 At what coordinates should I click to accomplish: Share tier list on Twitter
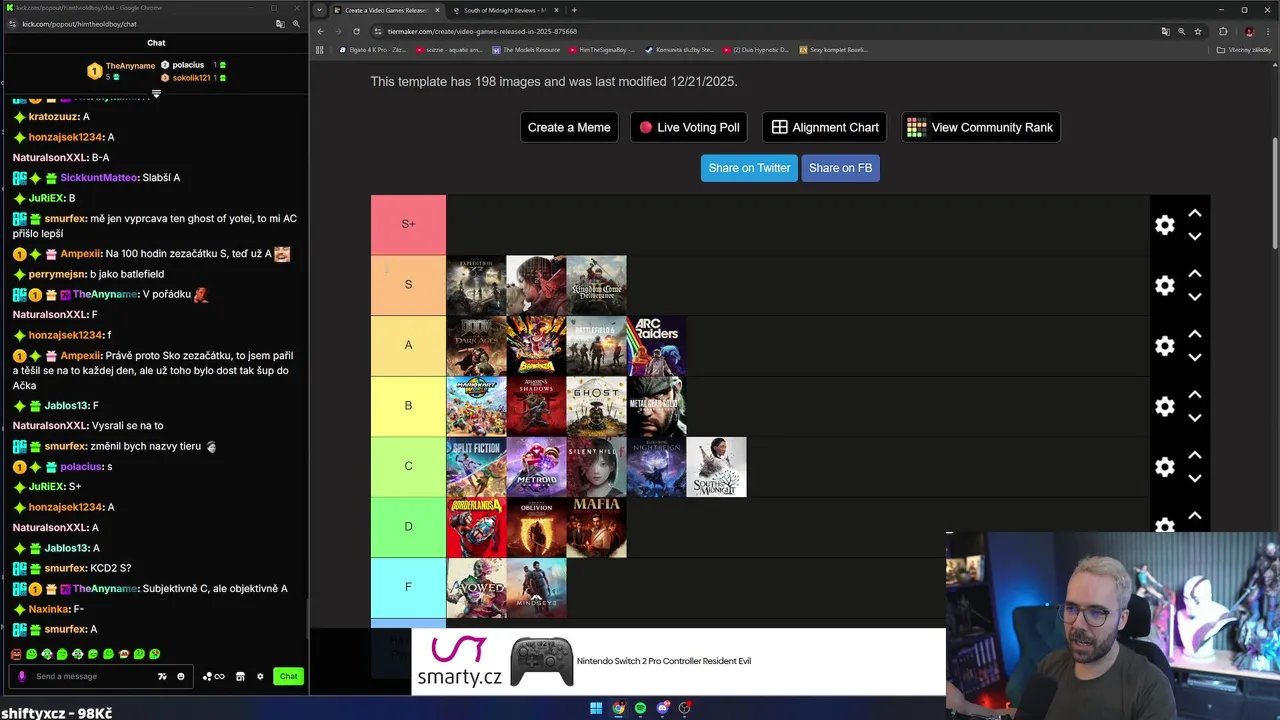click(x=749, y=168)
